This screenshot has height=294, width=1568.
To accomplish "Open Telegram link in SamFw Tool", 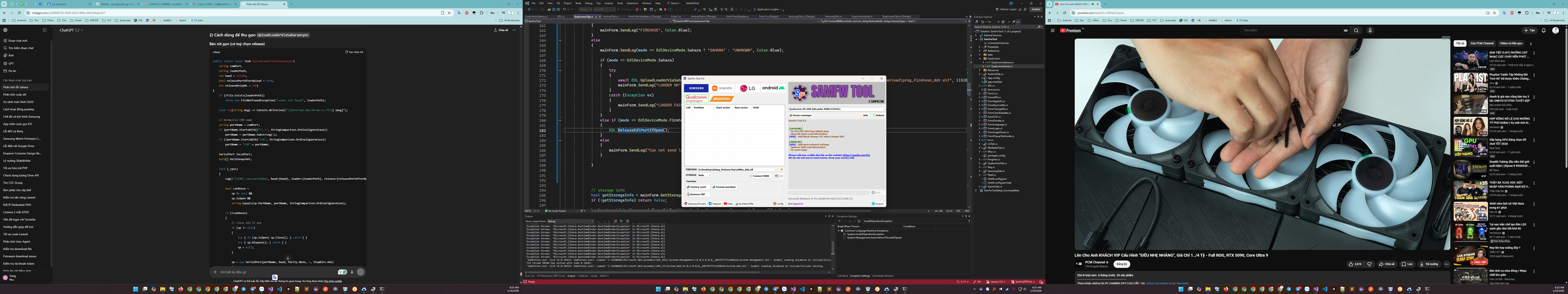I will tap(715, 204).
